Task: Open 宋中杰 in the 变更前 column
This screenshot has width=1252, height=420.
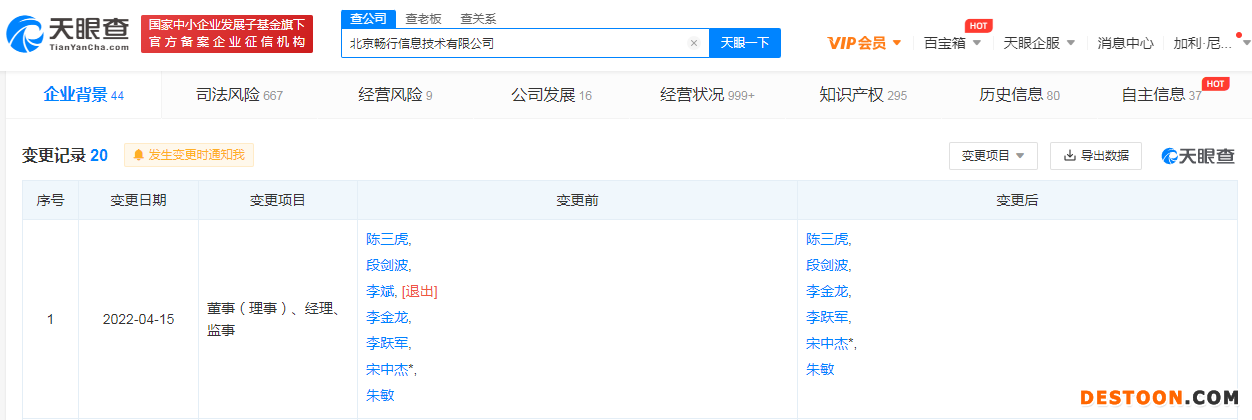Action: click(390, 369)
